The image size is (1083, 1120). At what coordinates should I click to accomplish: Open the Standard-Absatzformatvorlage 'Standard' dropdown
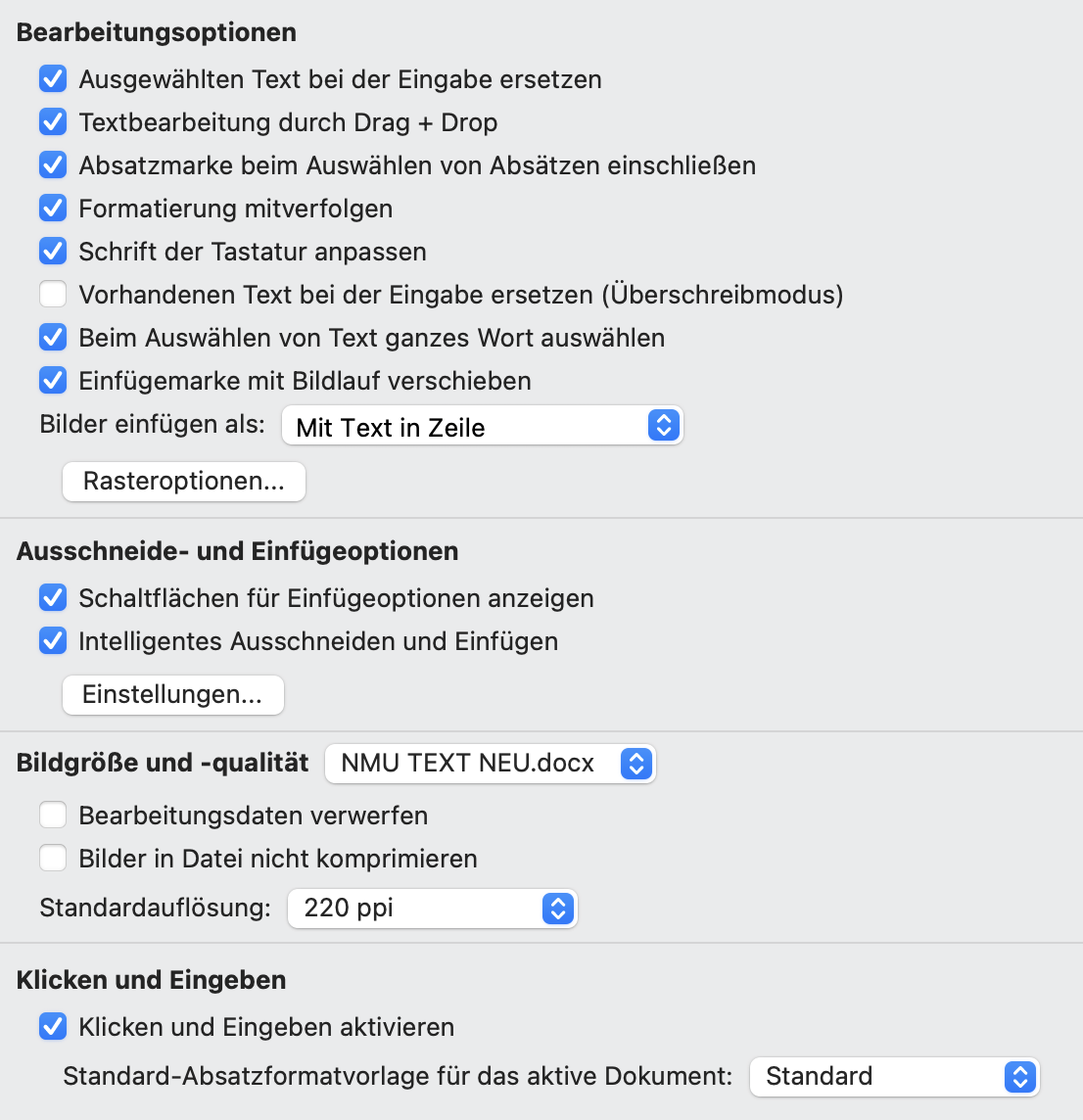(x=894, y=1077)
